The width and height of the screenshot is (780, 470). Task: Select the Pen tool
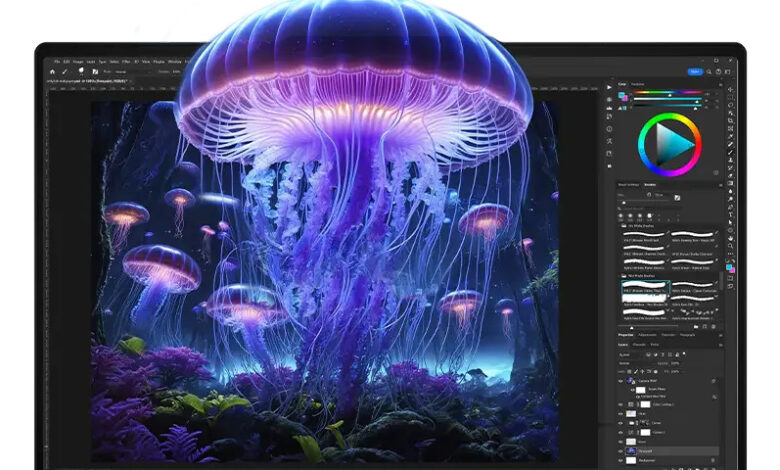[x=730, y=207]
